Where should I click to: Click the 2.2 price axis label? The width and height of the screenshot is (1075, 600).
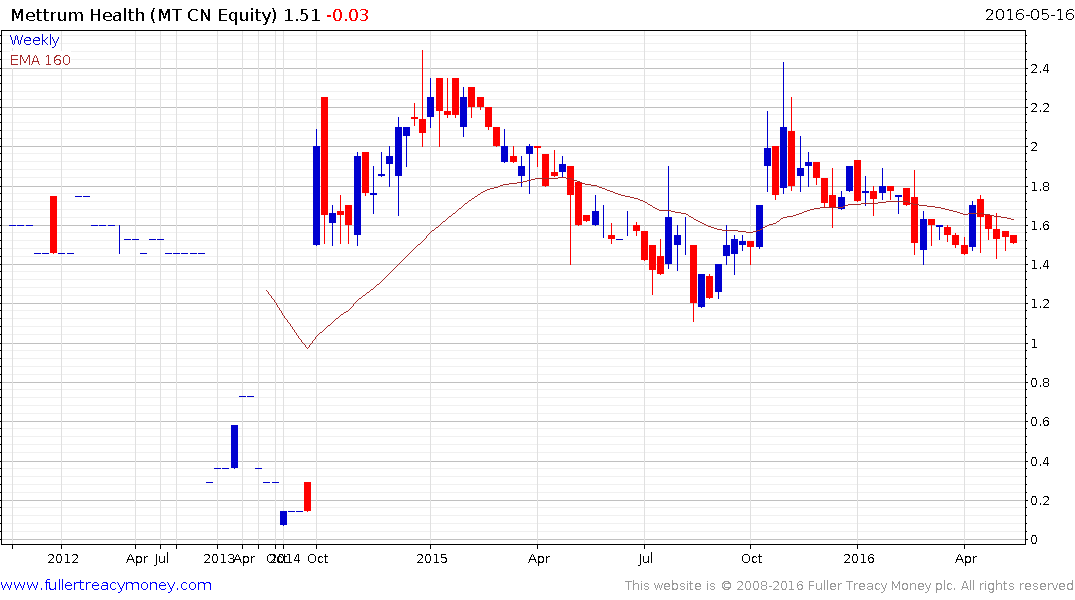pos(1039,108)
